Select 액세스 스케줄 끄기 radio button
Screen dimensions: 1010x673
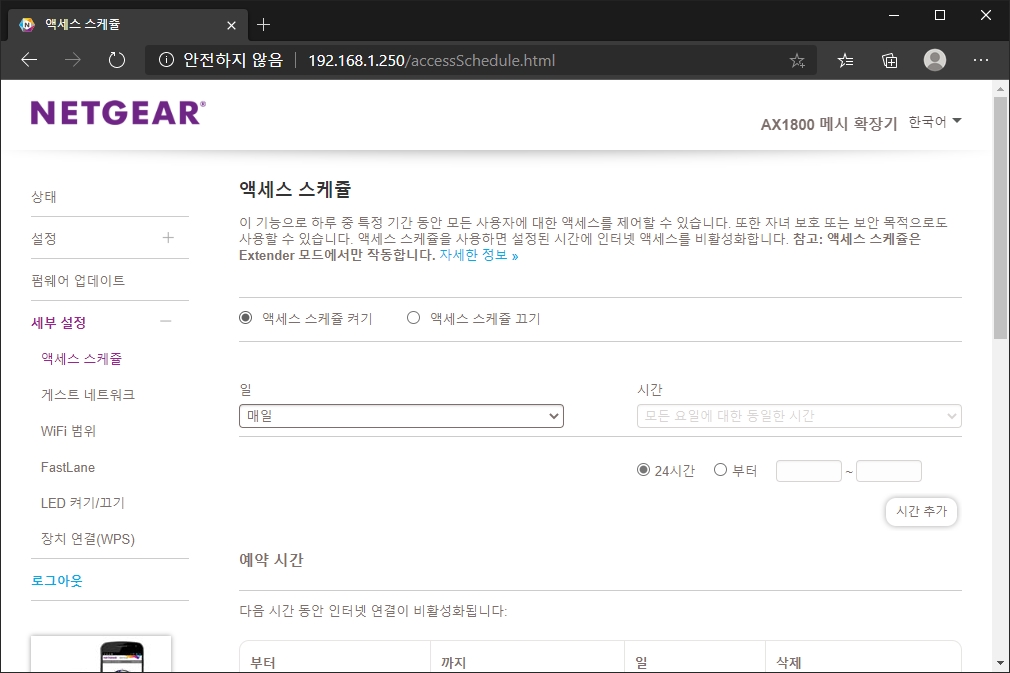(414, 318)
